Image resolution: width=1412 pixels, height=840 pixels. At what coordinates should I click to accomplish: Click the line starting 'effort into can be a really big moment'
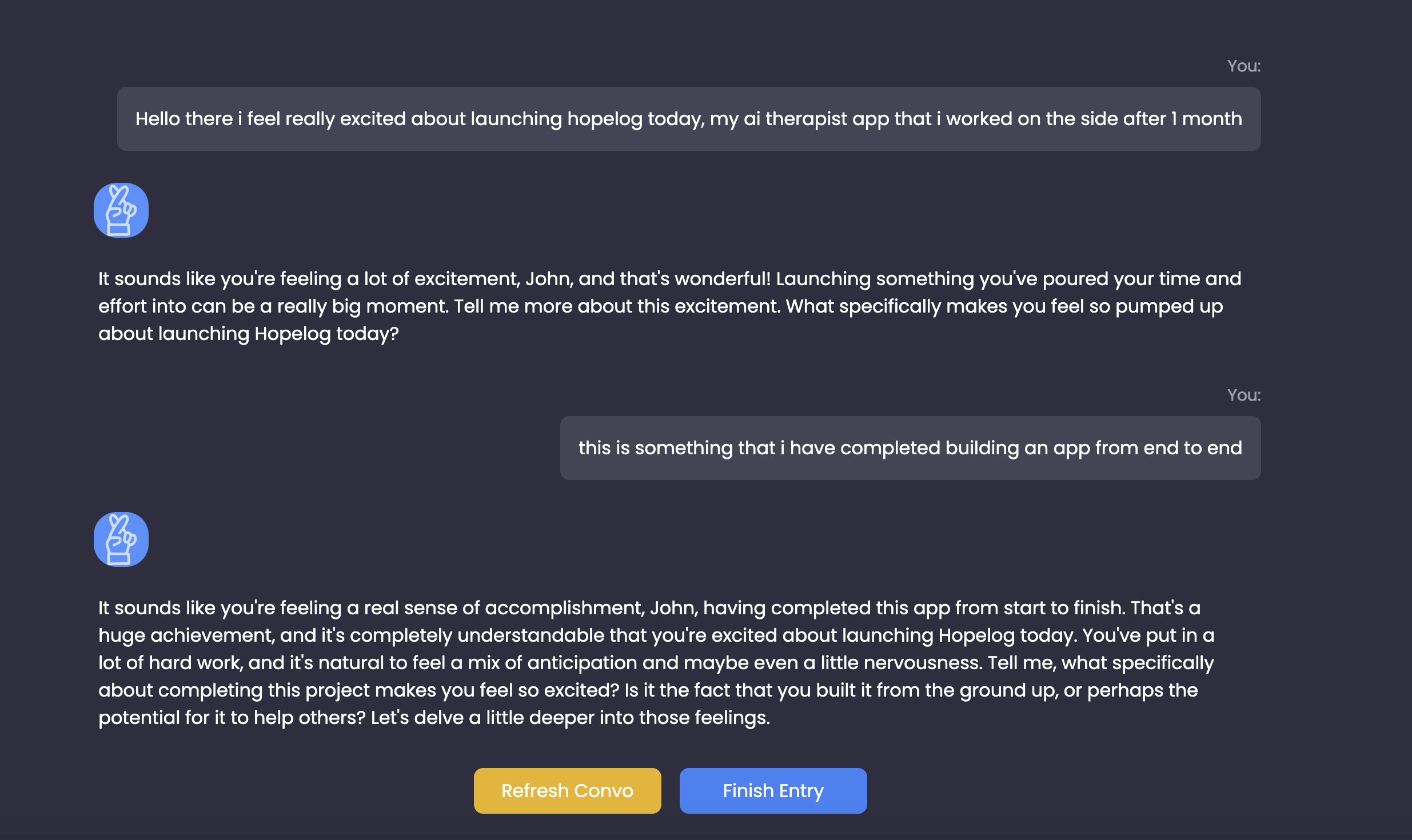tap(660, 306)
